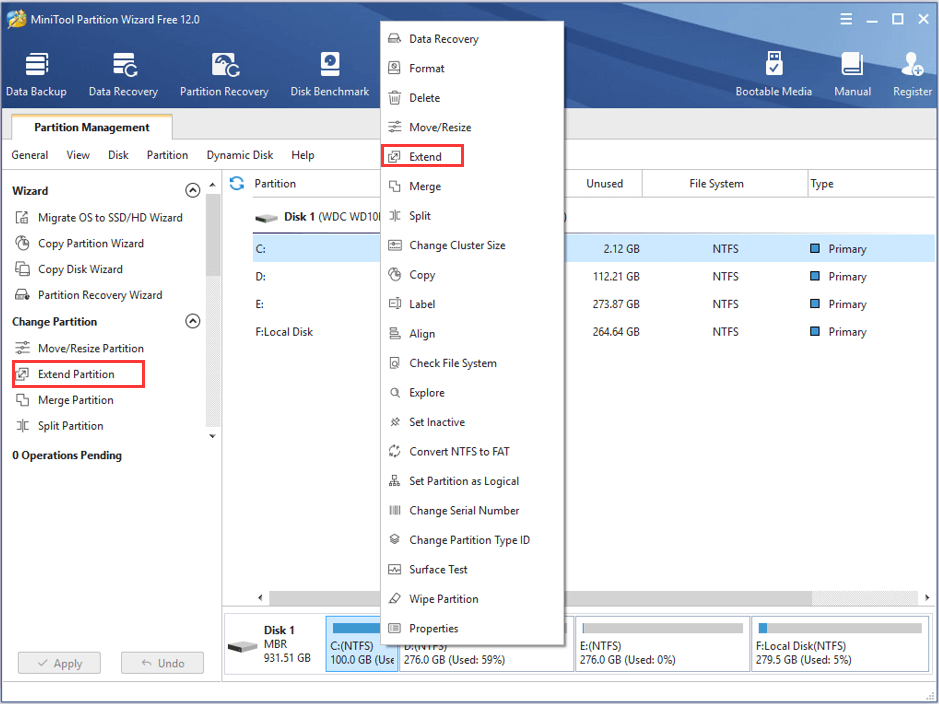Collapse the Change Partition section
Screen dimensions: 939x704
[192, 321]
